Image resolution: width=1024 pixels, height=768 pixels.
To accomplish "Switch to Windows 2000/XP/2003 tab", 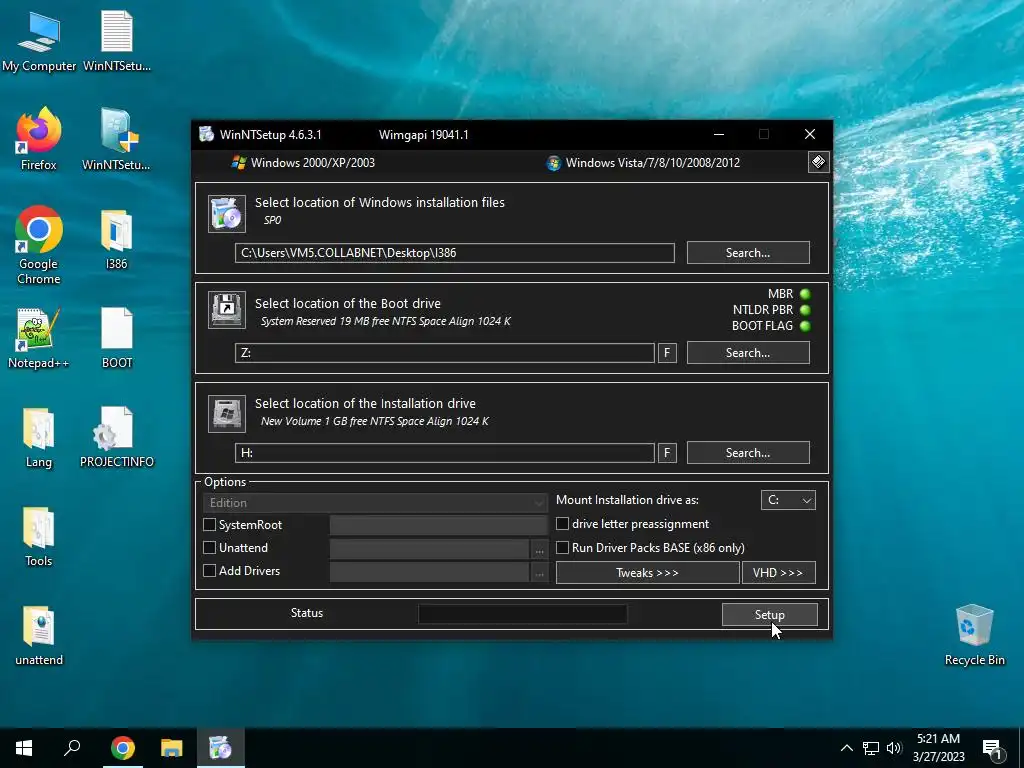I will pos(303,163).
